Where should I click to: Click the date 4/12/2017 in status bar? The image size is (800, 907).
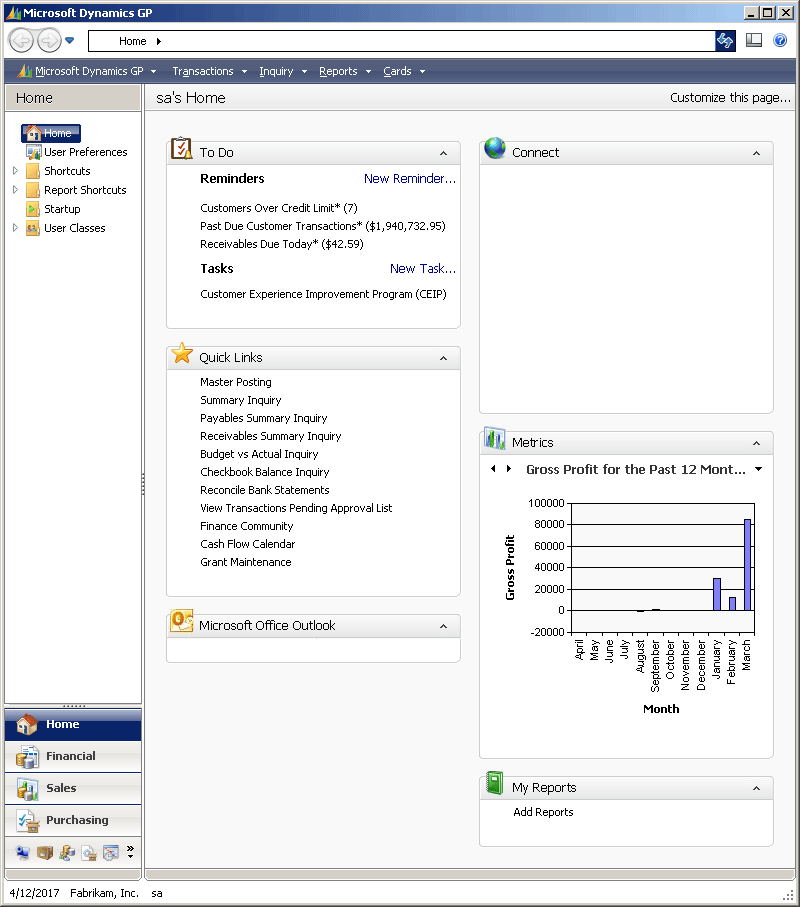(34, 893)
